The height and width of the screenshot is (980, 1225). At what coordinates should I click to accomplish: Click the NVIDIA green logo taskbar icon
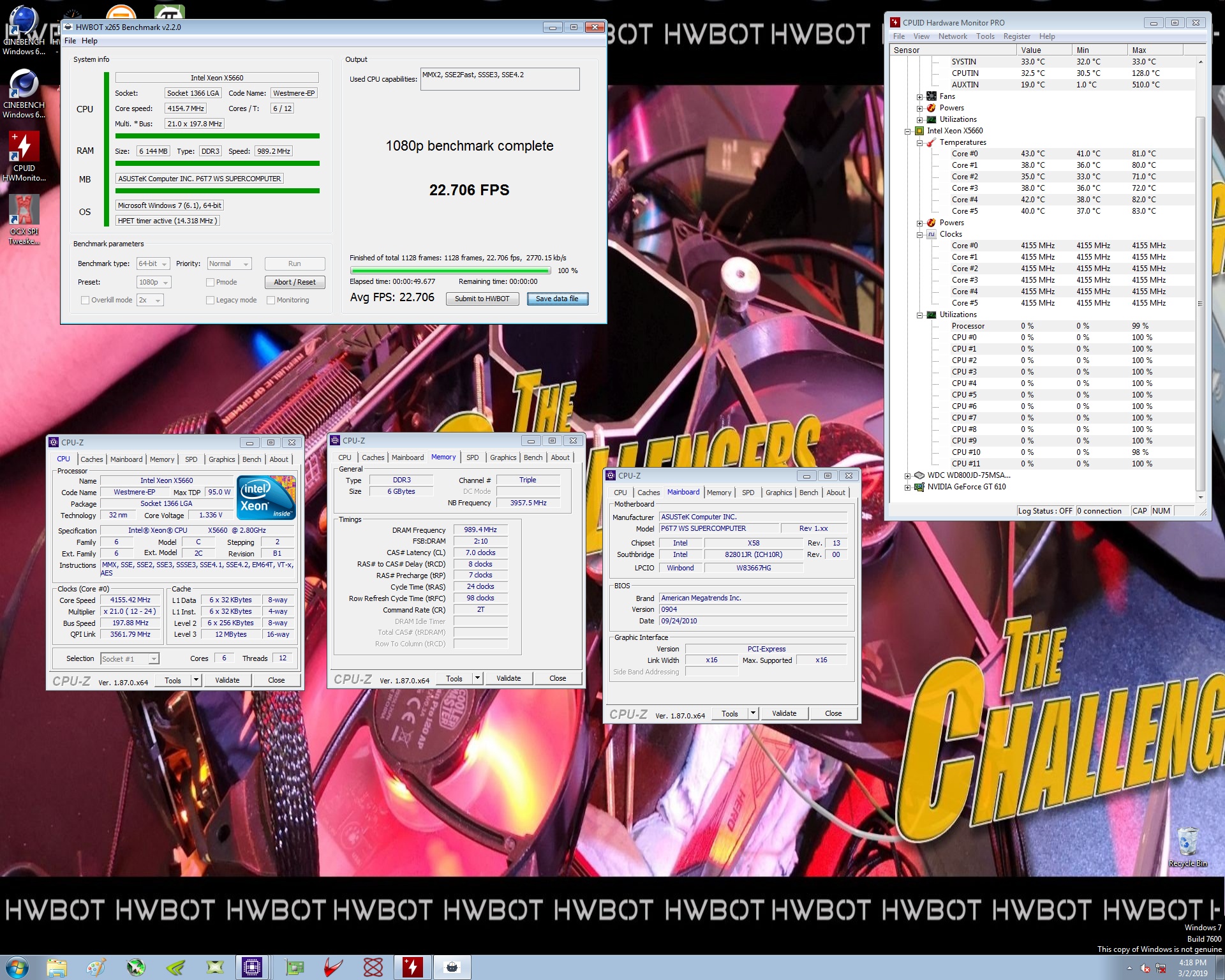[175, 967]
